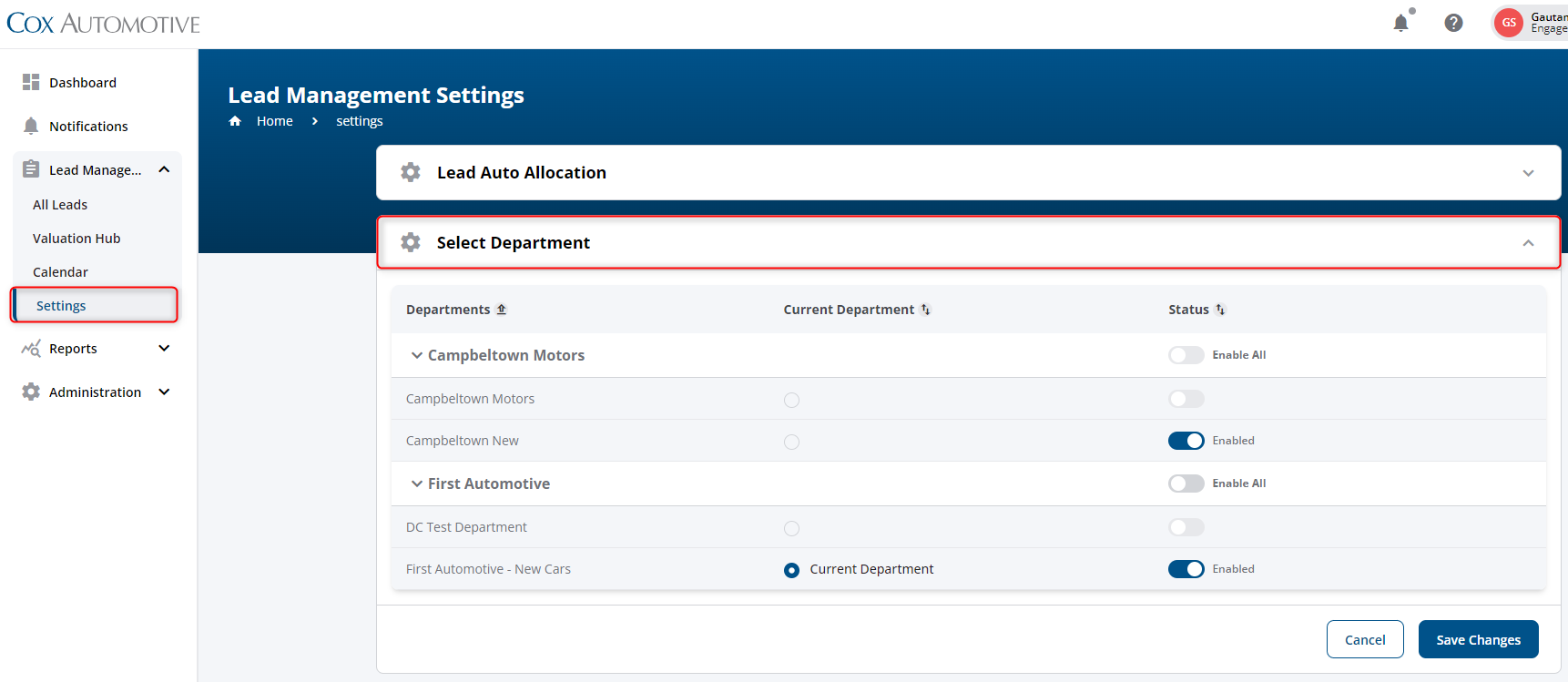Image resolution: width=1568 pixels, height=682 pixels.
Task: Open the help question mark icon
Action: pos(1454,23)
